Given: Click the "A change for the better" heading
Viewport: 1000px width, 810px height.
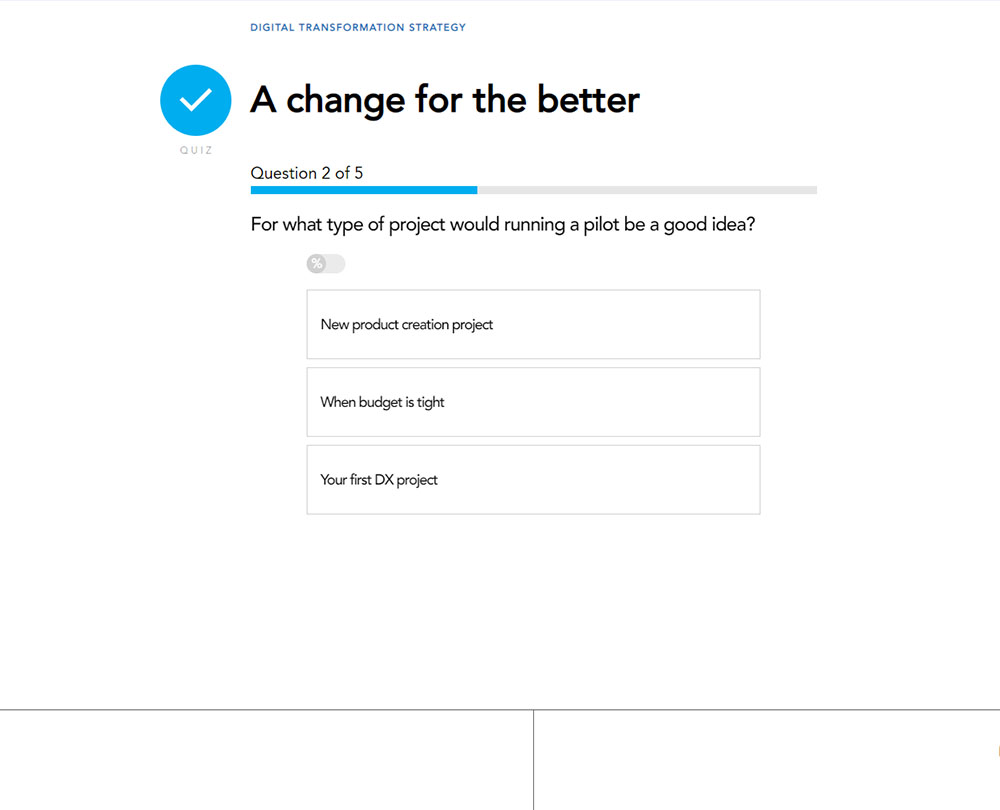Looking at the screenshot, I should pyautogui.click(x=444, y=100).
